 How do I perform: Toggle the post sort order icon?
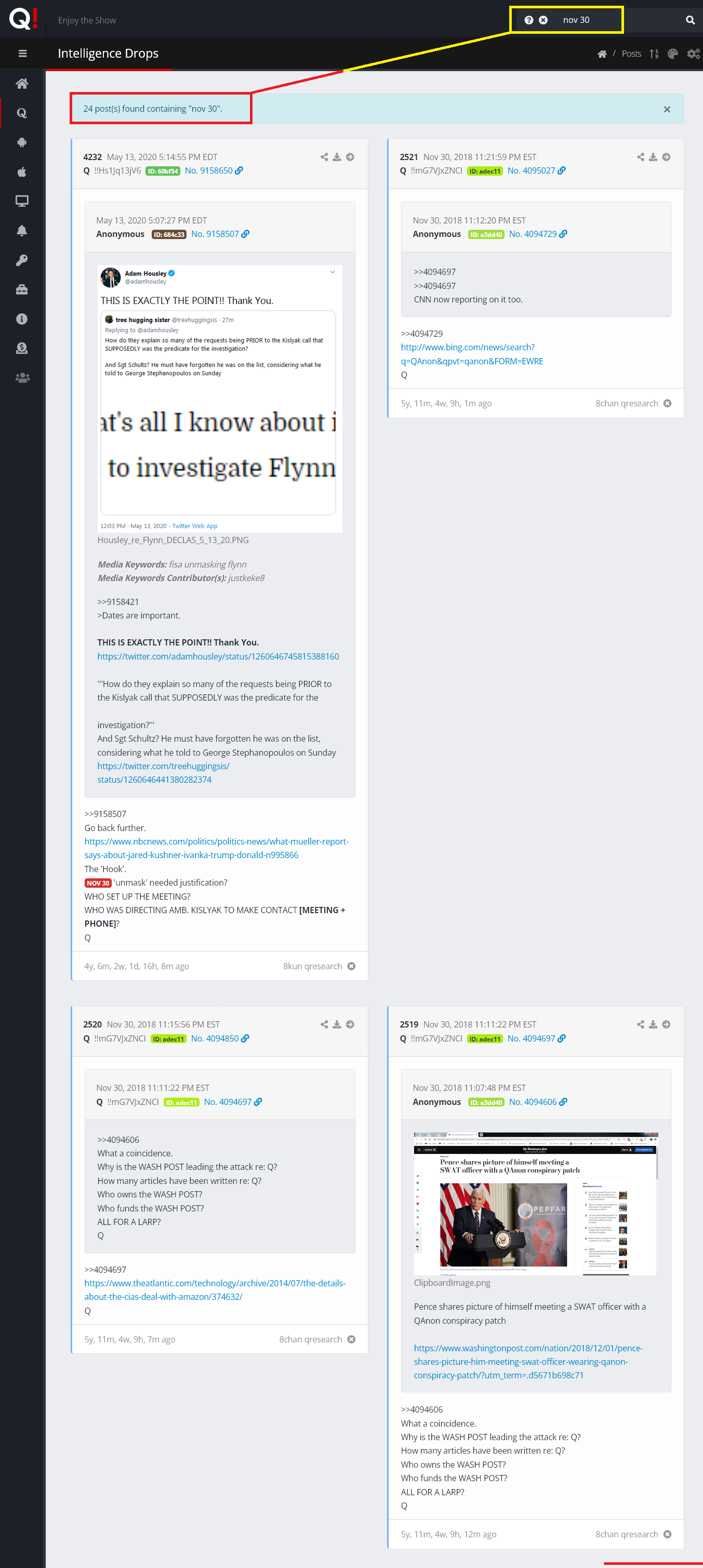(654, 54)
